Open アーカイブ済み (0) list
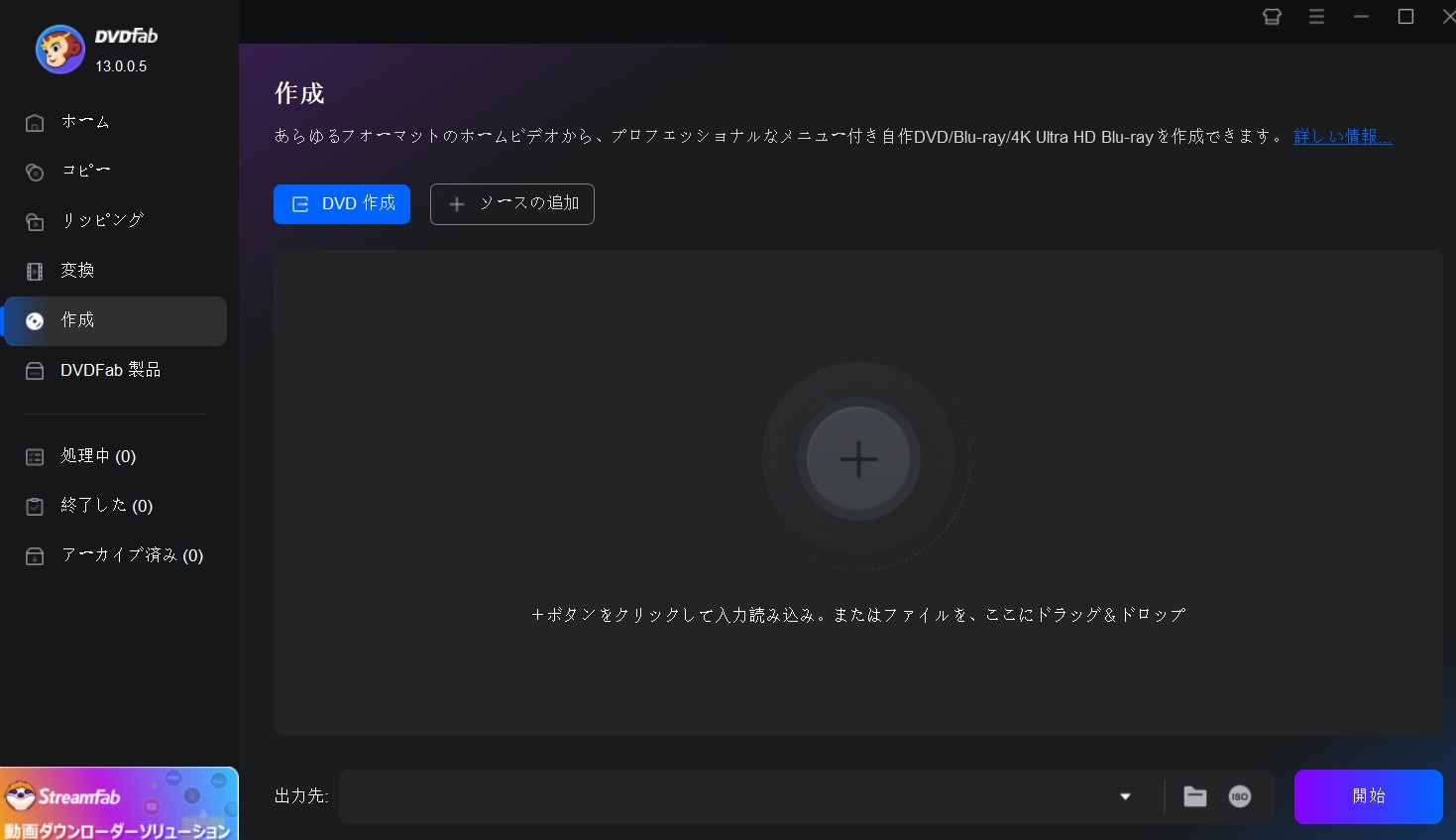1456x840 pixels. coord(115,555)
